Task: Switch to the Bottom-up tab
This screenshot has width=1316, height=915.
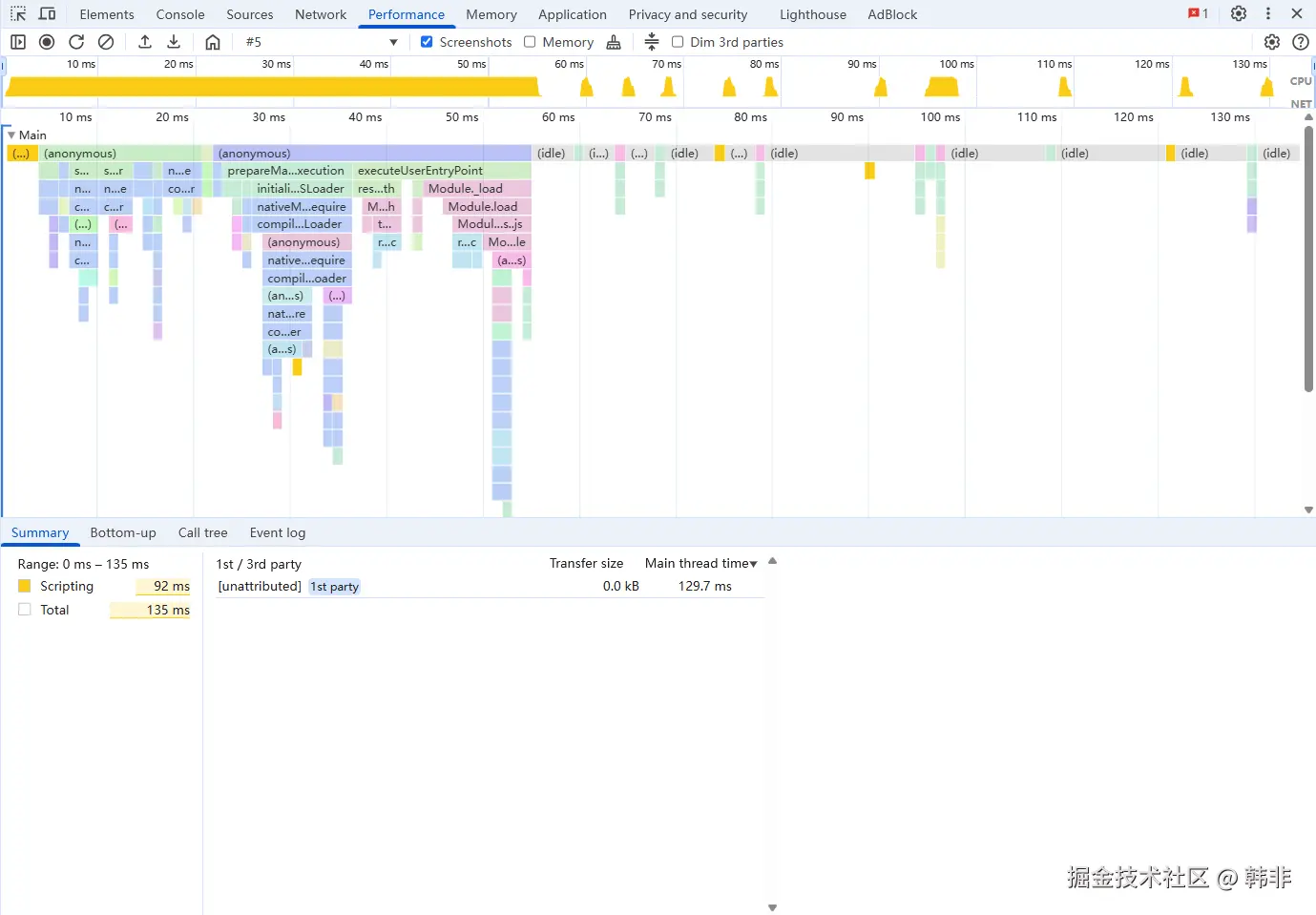Action: (x=123, y=532)
